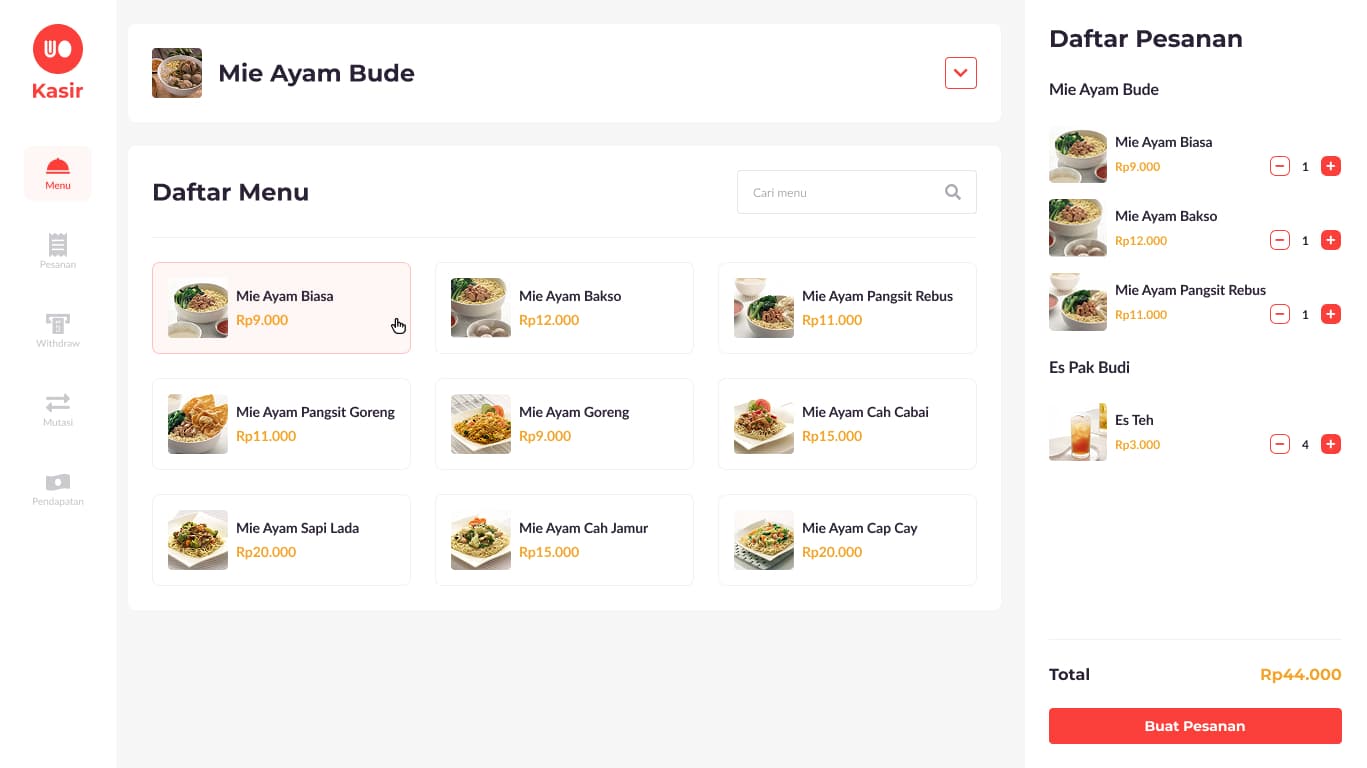Open the Withdraw page icon
Screen dimensions: 1367x768
[58, 323]
